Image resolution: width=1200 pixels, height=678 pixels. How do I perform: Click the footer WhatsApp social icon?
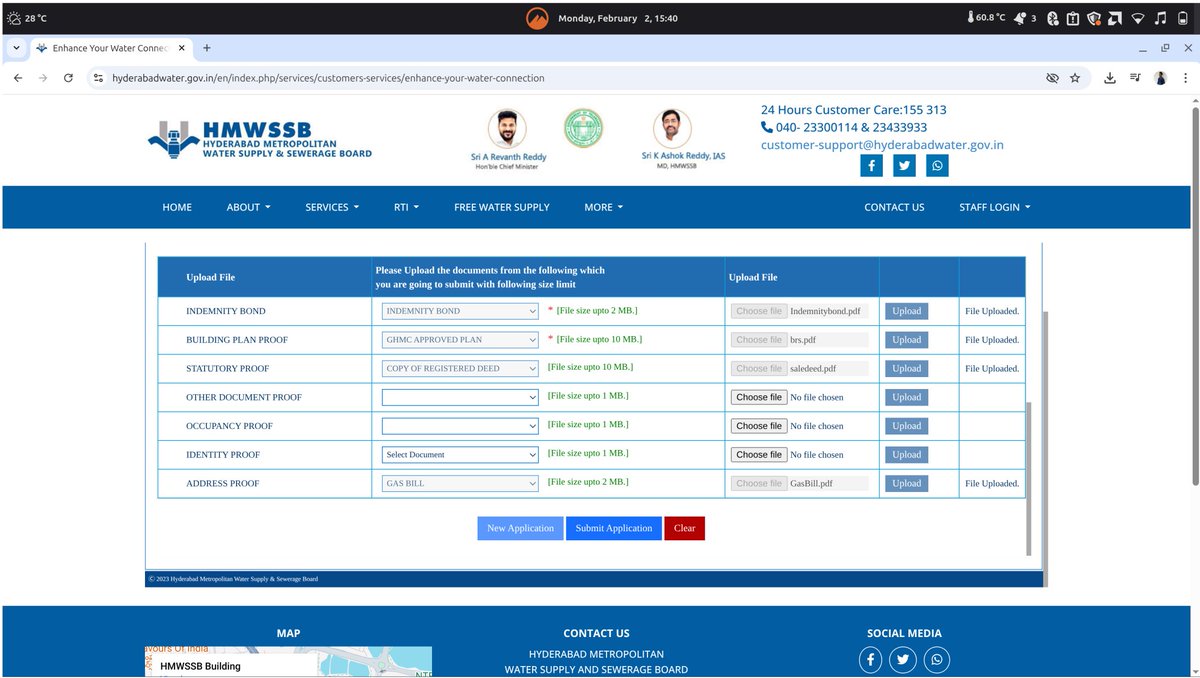coord(937,660)
